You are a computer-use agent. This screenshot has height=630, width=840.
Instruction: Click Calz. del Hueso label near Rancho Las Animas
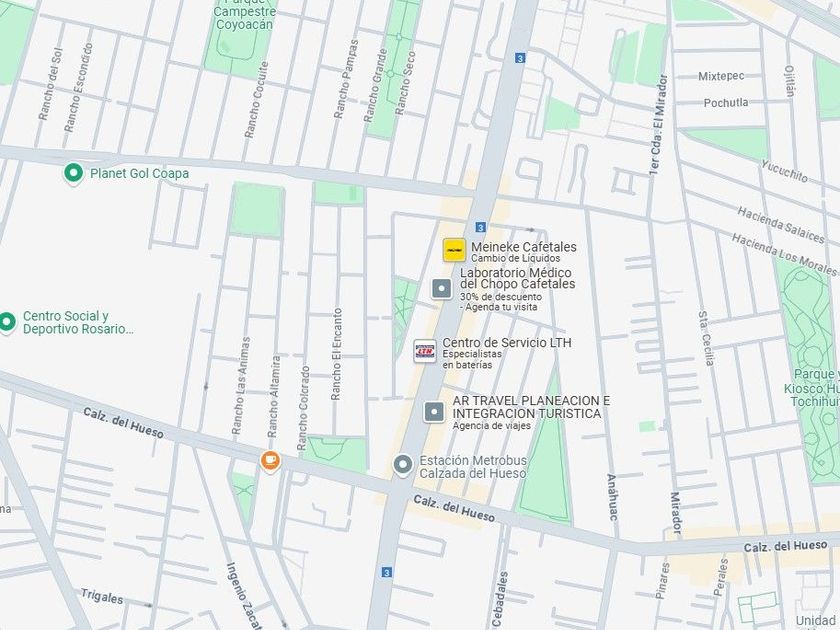tap(123, 422)
